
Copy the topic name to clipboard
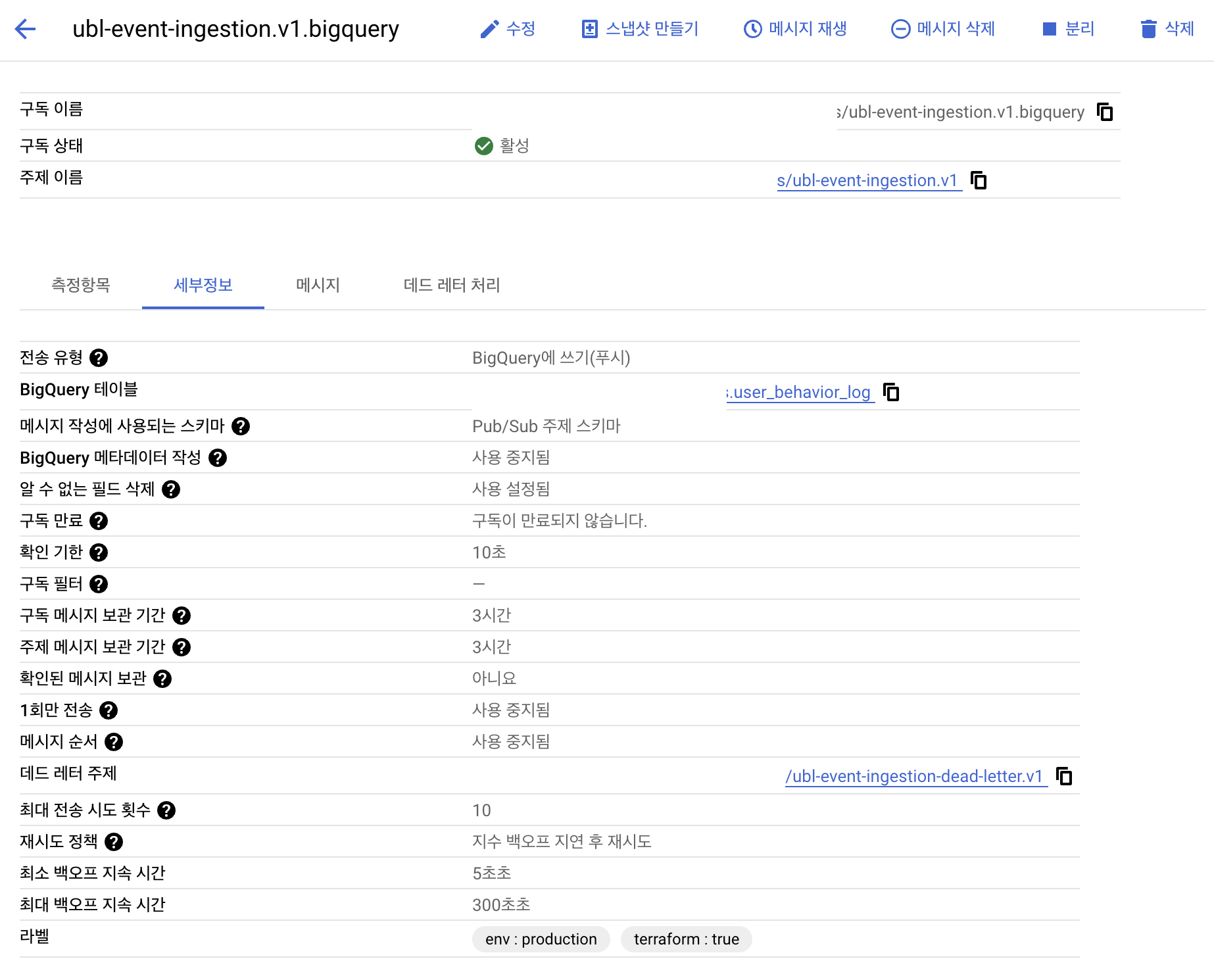click(x=979, y=180)
